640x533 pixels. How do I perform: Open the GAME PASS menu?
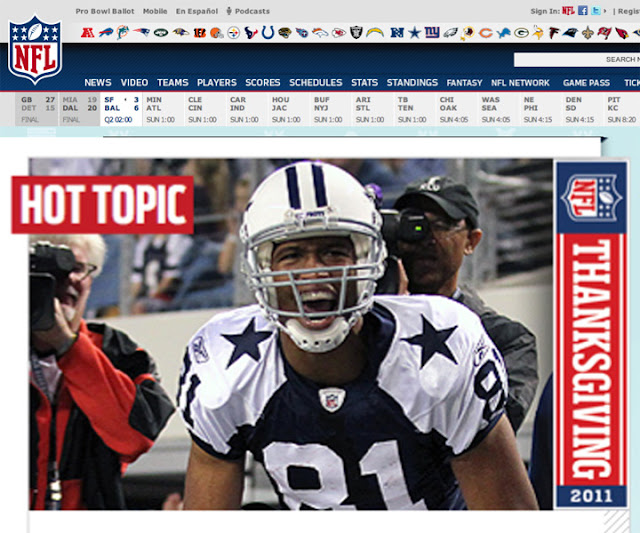587,83
